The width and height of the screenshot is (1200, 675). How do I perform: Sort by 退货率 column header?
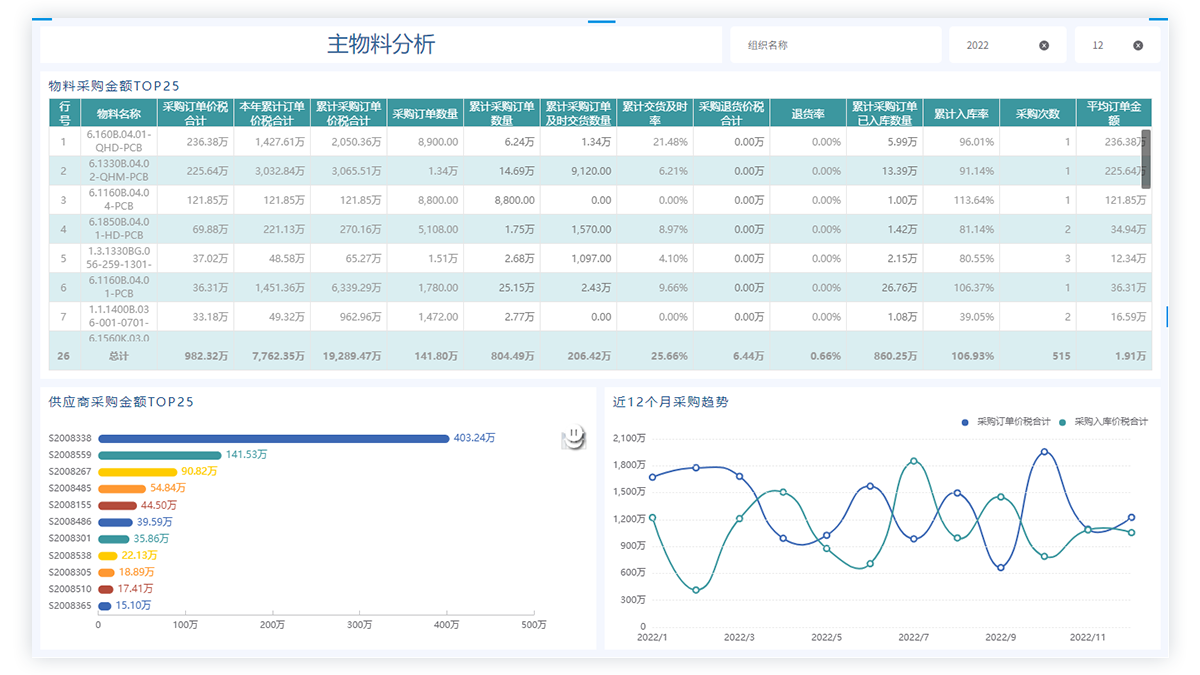point(807,113)
